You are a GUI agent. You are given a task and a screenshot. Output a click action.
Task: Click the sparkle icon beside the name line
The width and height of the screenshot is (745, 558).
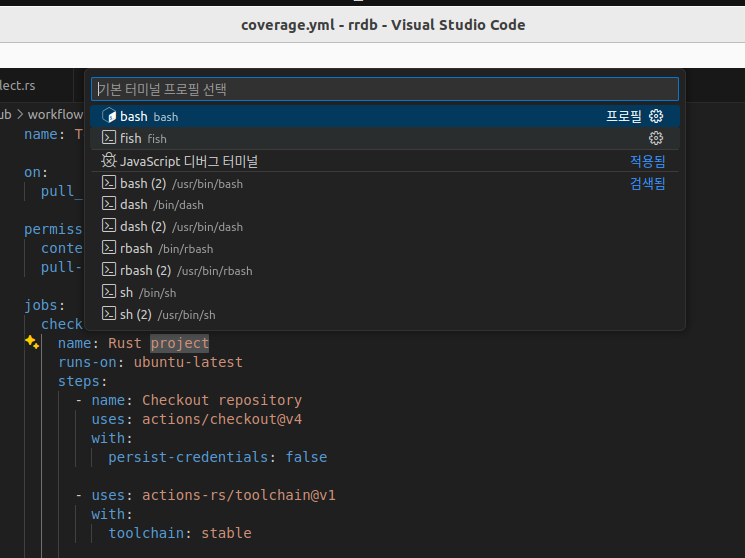point(32,342)
